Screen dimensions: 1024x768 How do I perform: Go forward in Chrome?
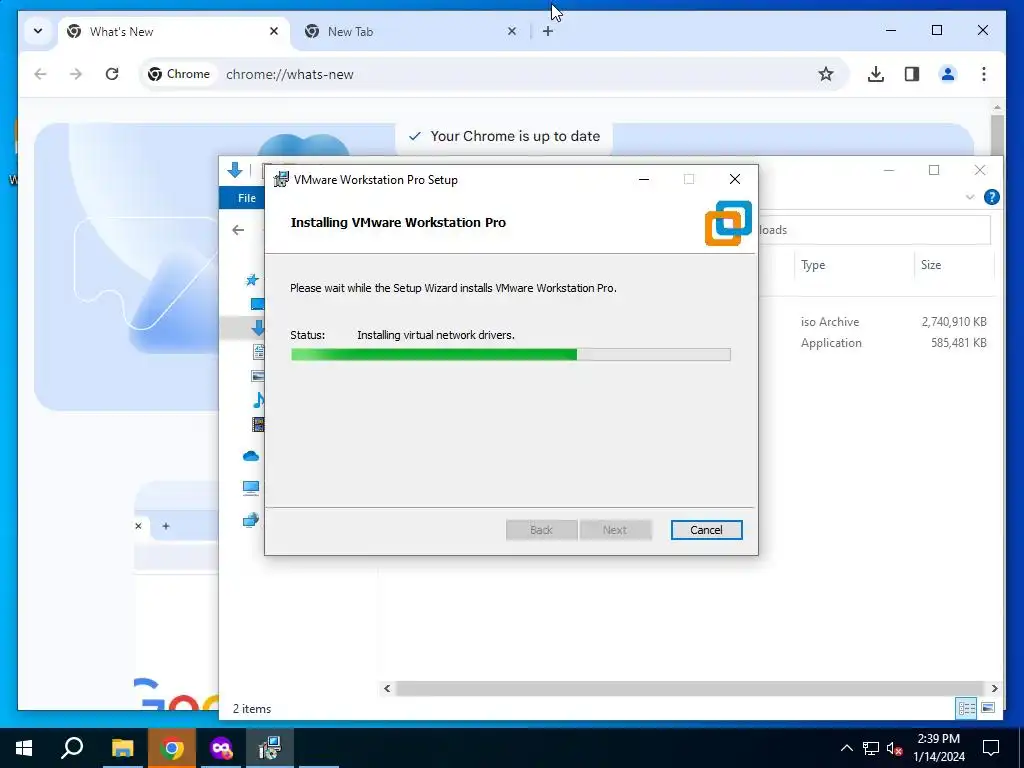(76, 74)
